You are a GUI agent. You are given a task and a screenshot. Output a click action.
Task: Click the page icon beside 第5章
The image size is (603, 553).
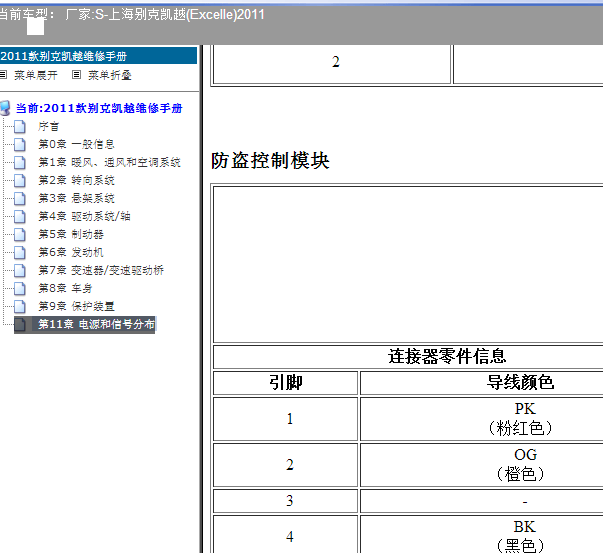coord(20,234)
